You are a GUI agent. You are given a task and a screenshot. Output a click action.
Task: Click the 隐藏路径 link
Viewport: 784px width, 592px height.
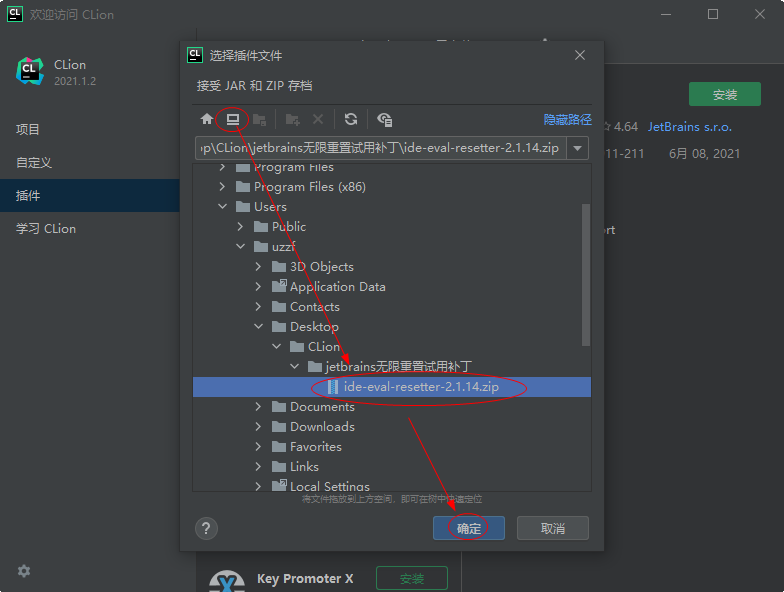click(567, 119)
